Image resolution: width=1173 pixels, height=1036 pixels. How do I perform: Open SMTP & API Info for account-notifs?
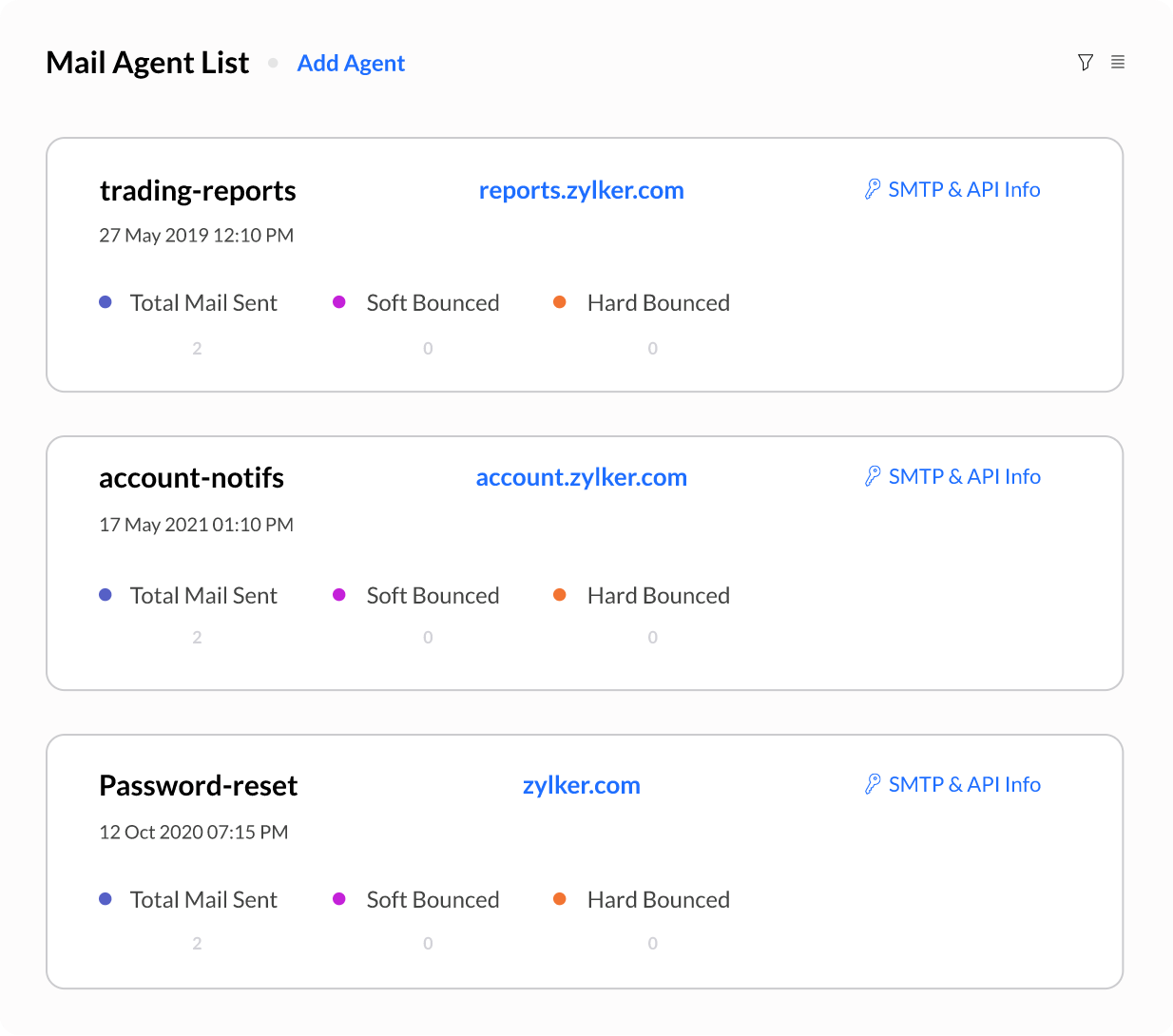click(964, 475)
